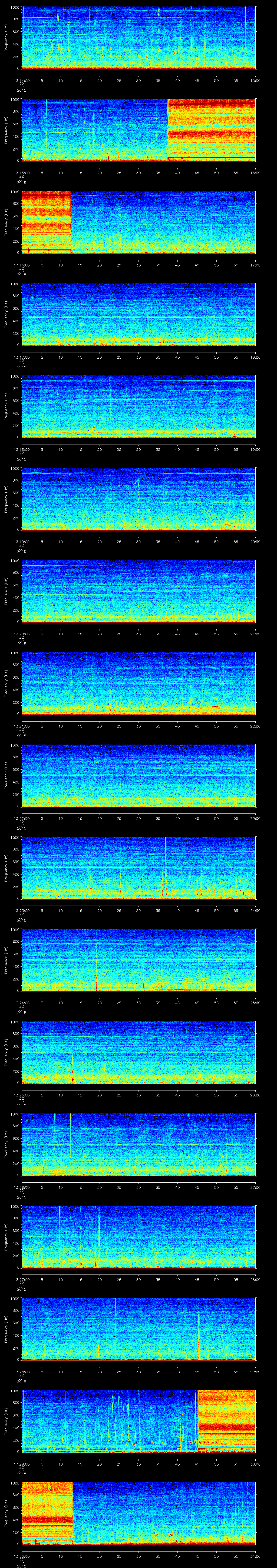Click the '13:24:00' start time label
This screenshot has height=1568, width=277.
click(x=21, y=1003)
